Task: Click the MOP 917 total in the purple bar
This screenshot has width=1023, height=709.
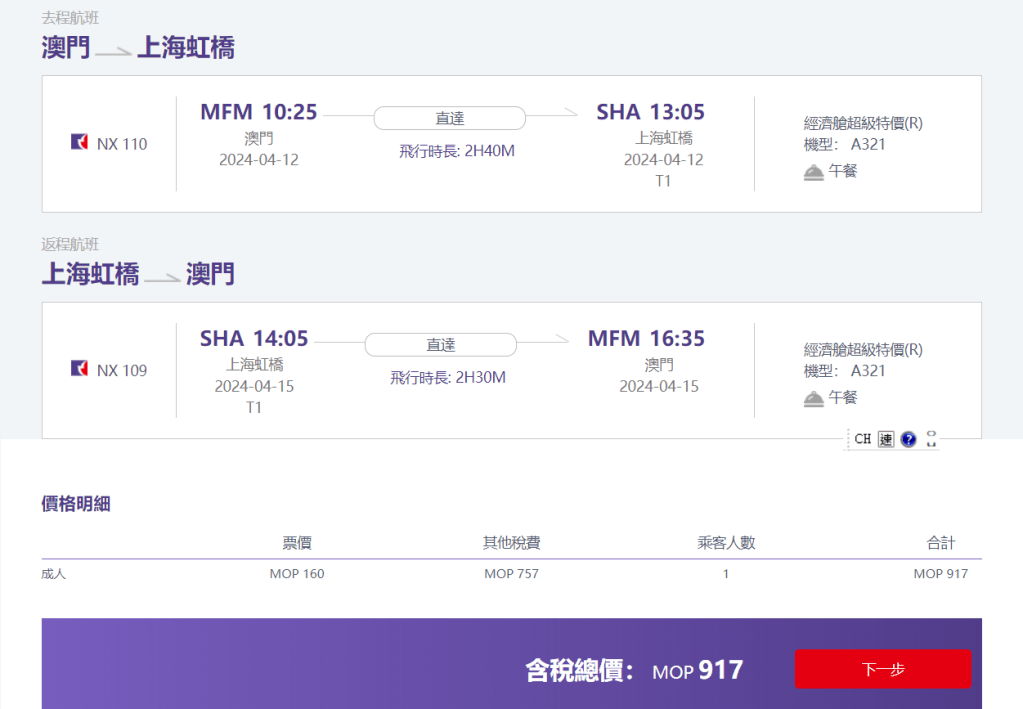Action: coord(698,670)
